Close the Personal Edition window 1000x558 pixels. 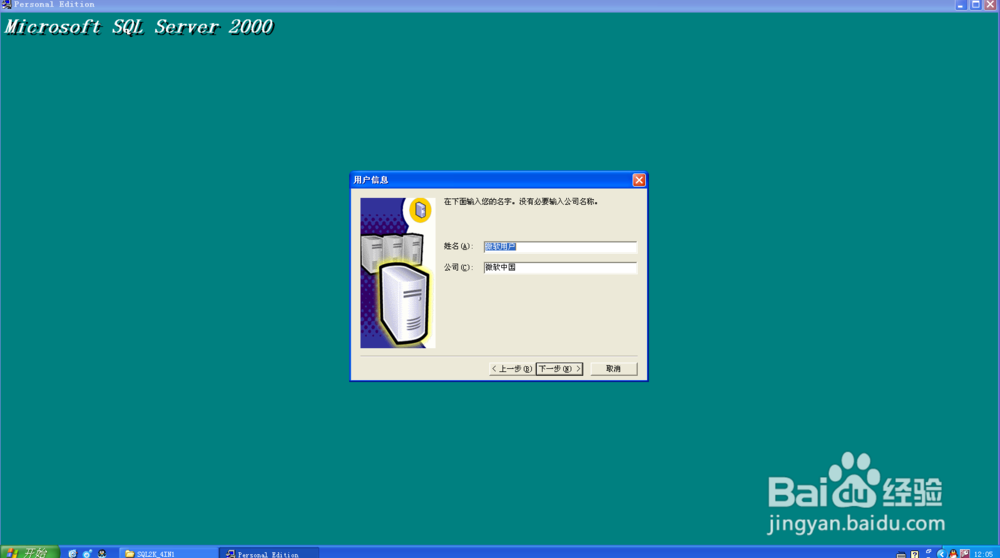click(990, 4)
